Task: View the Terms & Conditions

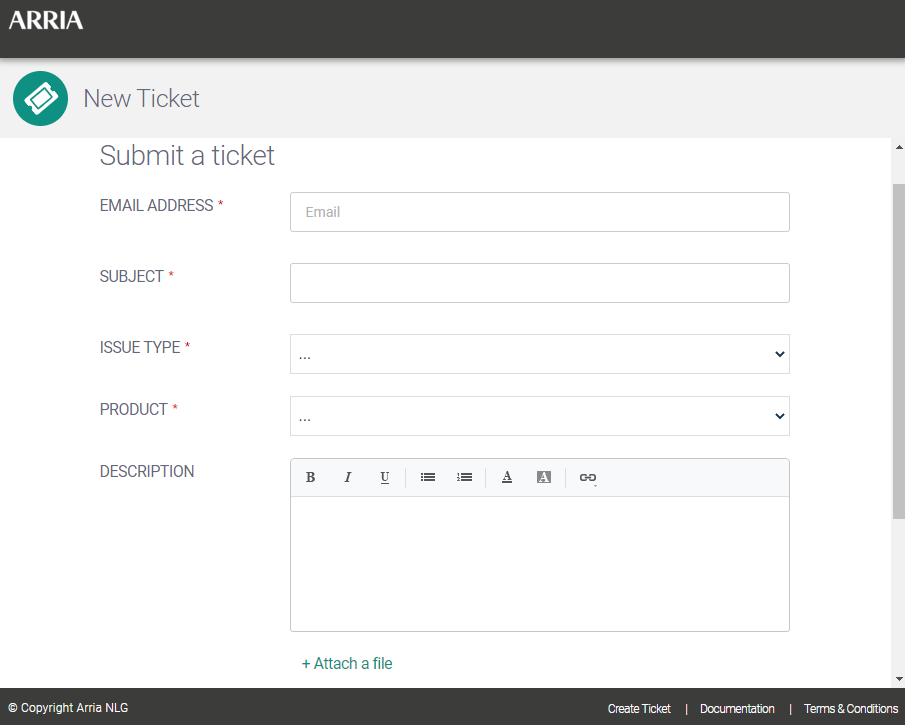Action: tap(851, 708)
